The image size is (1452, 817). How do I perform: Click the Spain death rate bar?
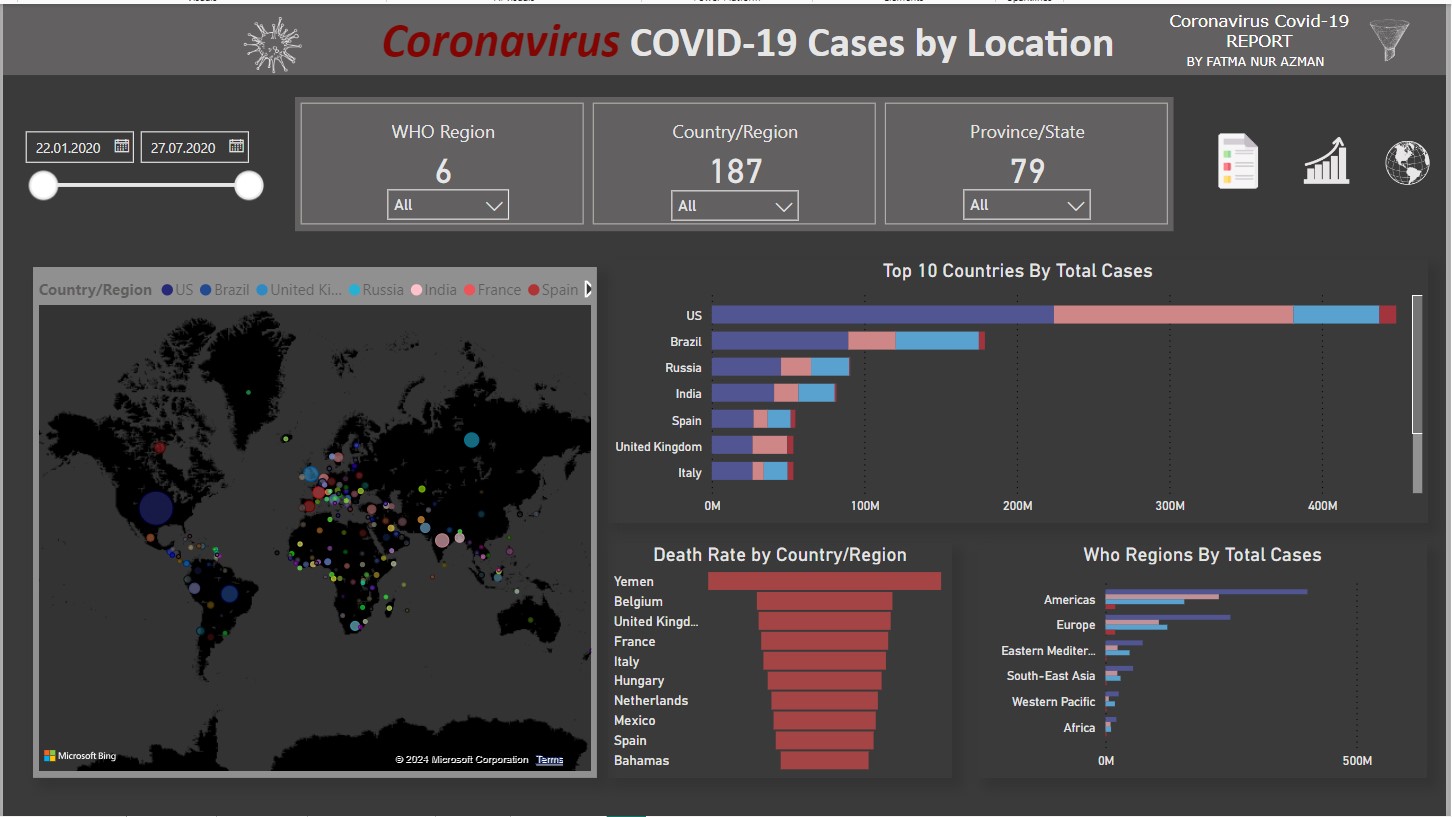824,740
